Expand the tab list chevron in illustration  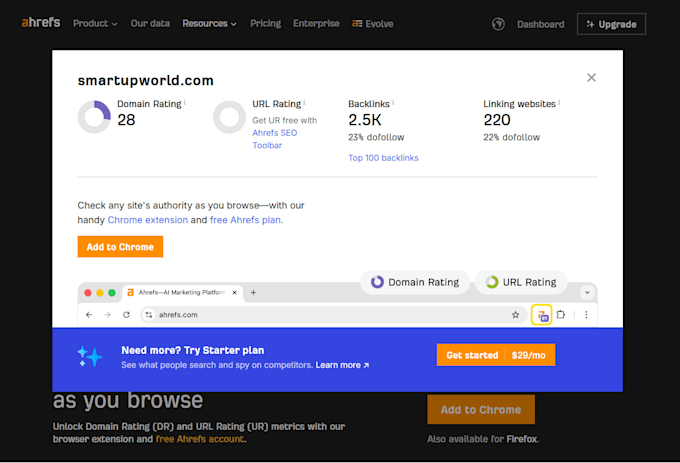click(x=587, y=293)
